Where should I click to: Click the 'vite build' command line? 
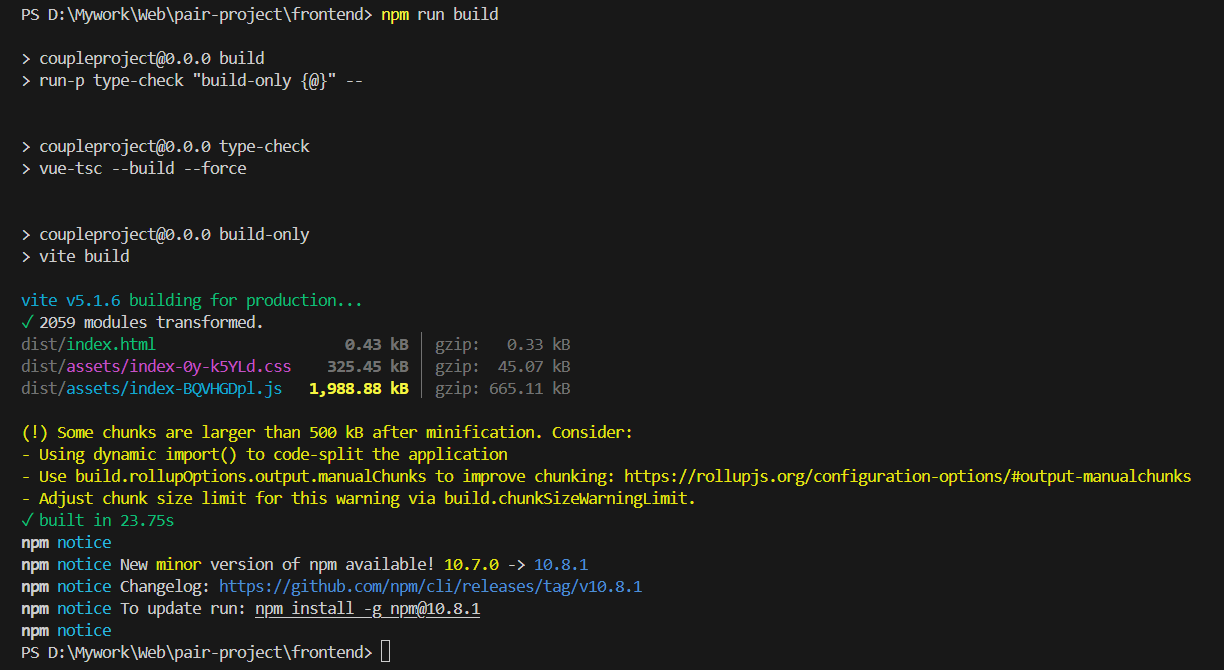pyautogui.click(x=84, y=256)
